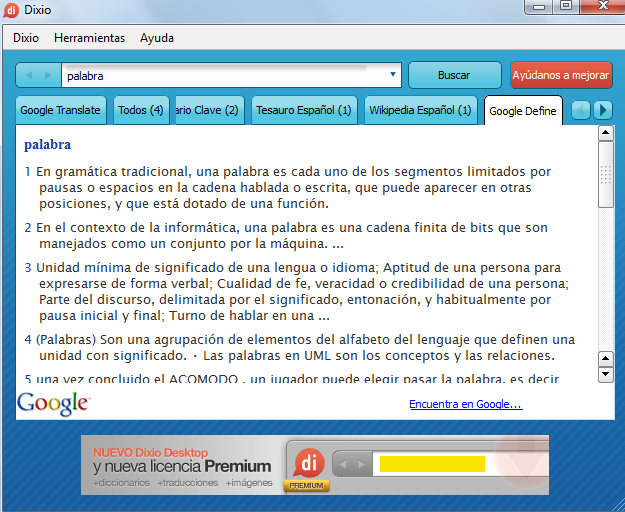Click the Buscar button
625x512 pixels.
(454, 75)
